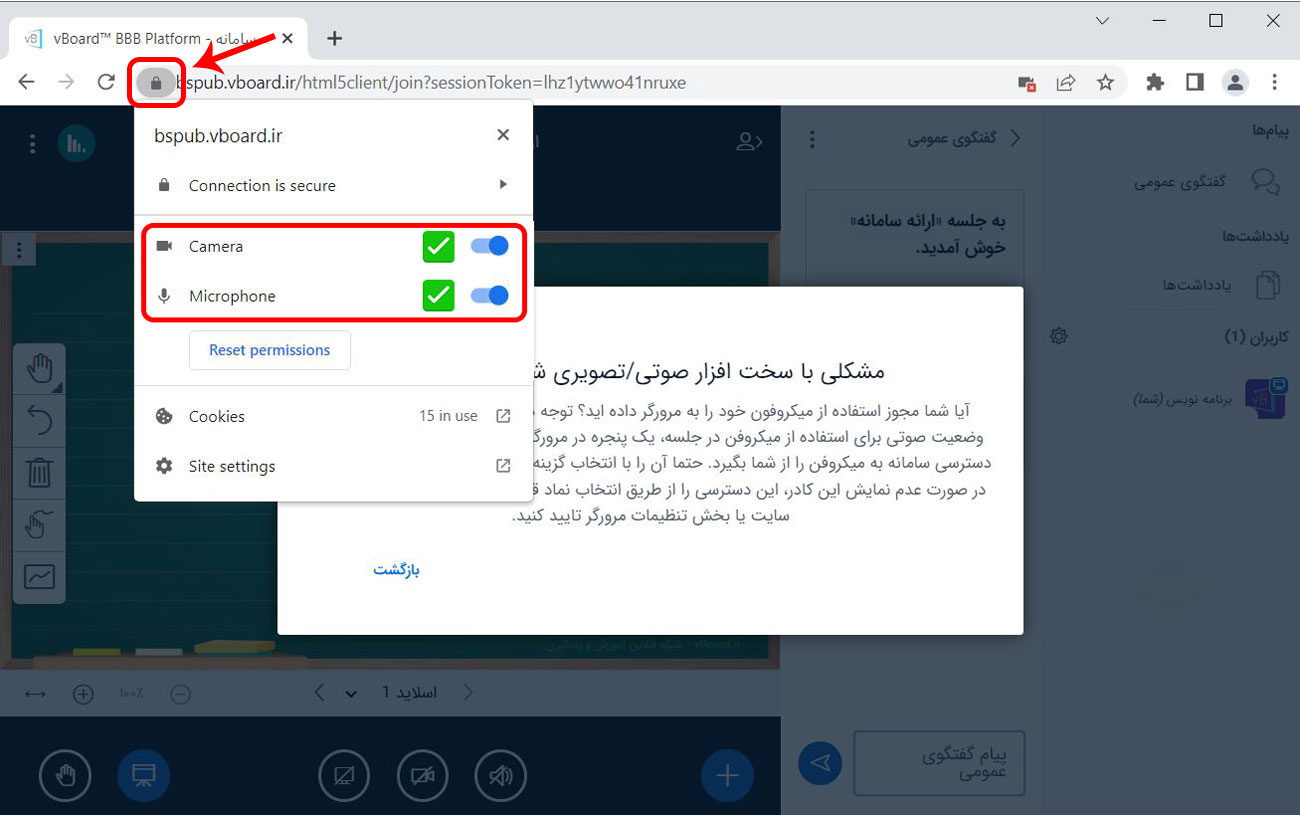Collapse the public chat panel chevron
Image resolution: width=1300 pixels, height=815 pixels.
tap(1016, 139)
